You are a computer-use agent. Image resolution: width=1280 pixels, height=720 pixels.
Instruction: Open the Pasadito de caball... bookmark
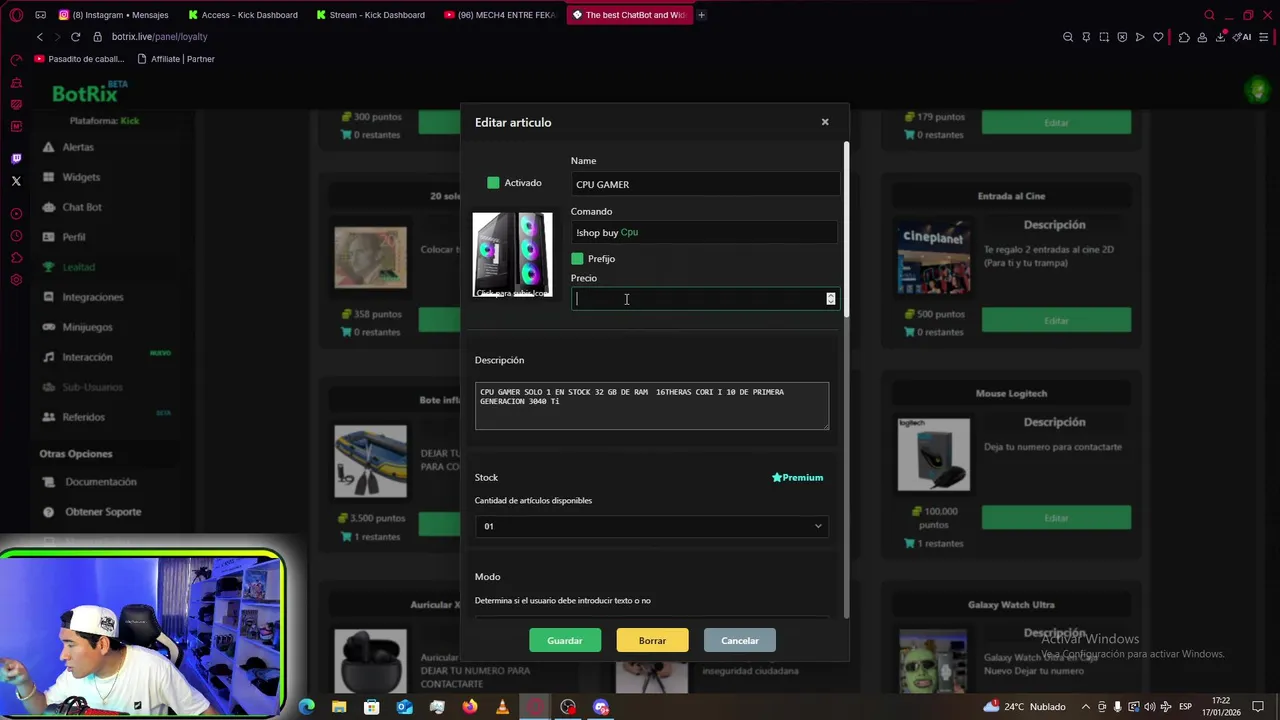point(79,59)
